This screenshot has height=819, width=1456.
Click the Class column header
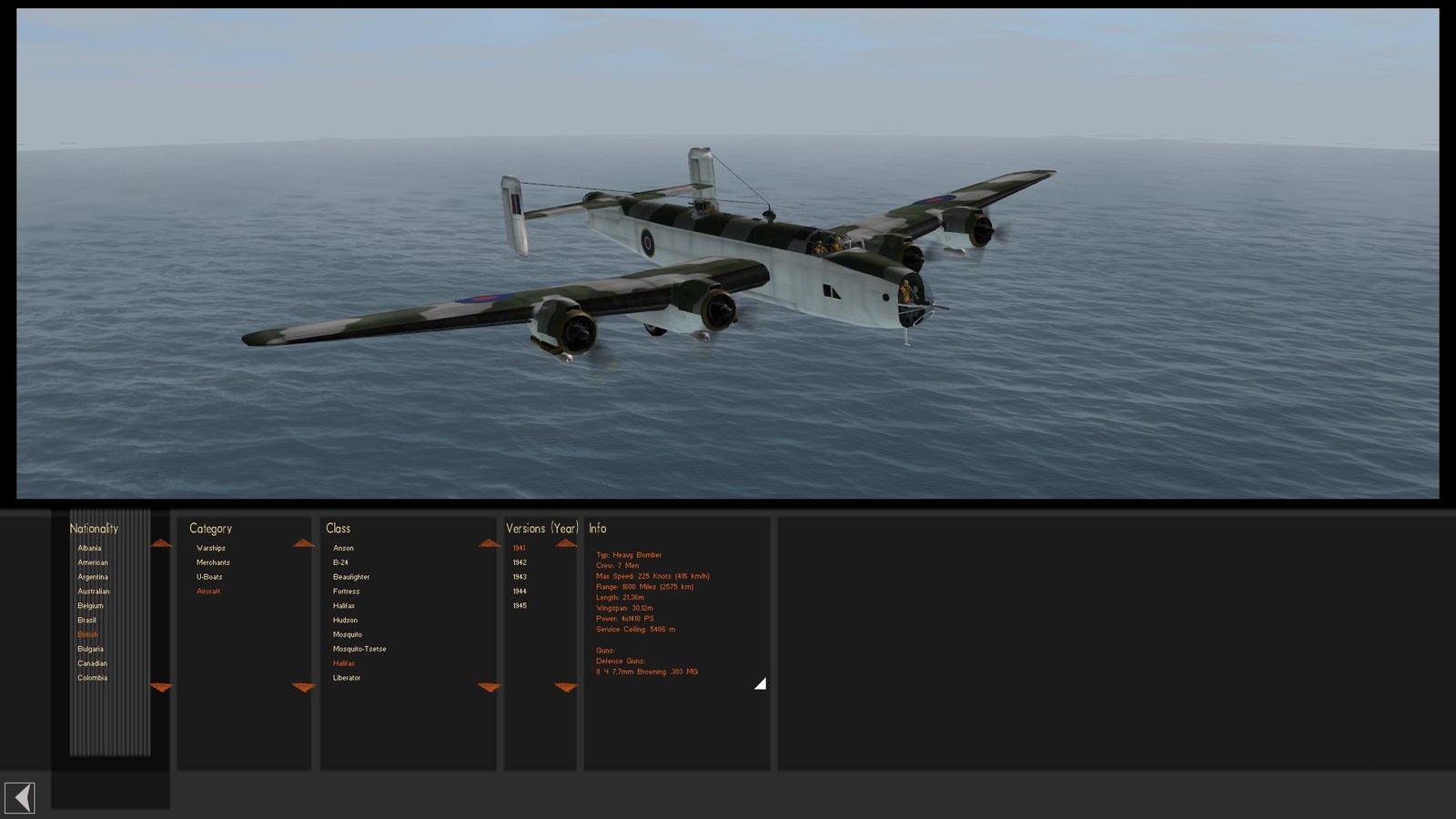click(338, 529)
